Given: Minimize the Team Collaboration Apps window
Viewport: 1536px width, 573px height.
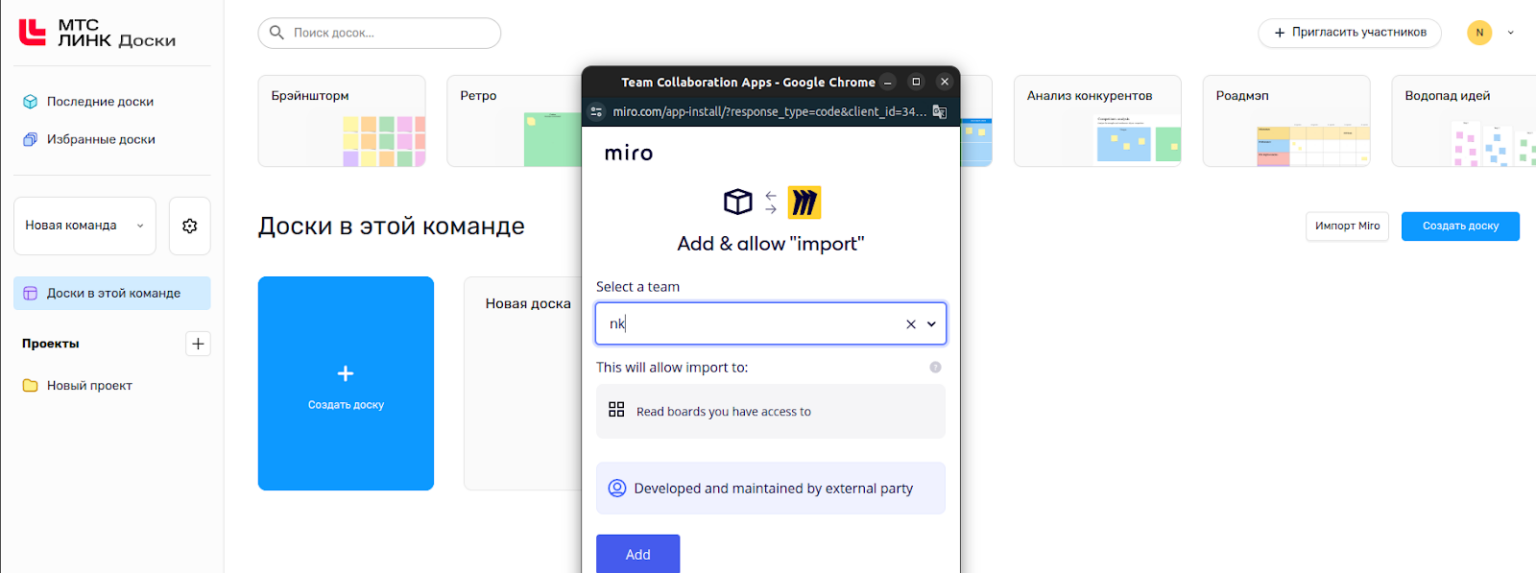Looking at the screenshot, I should pos(888,82).
